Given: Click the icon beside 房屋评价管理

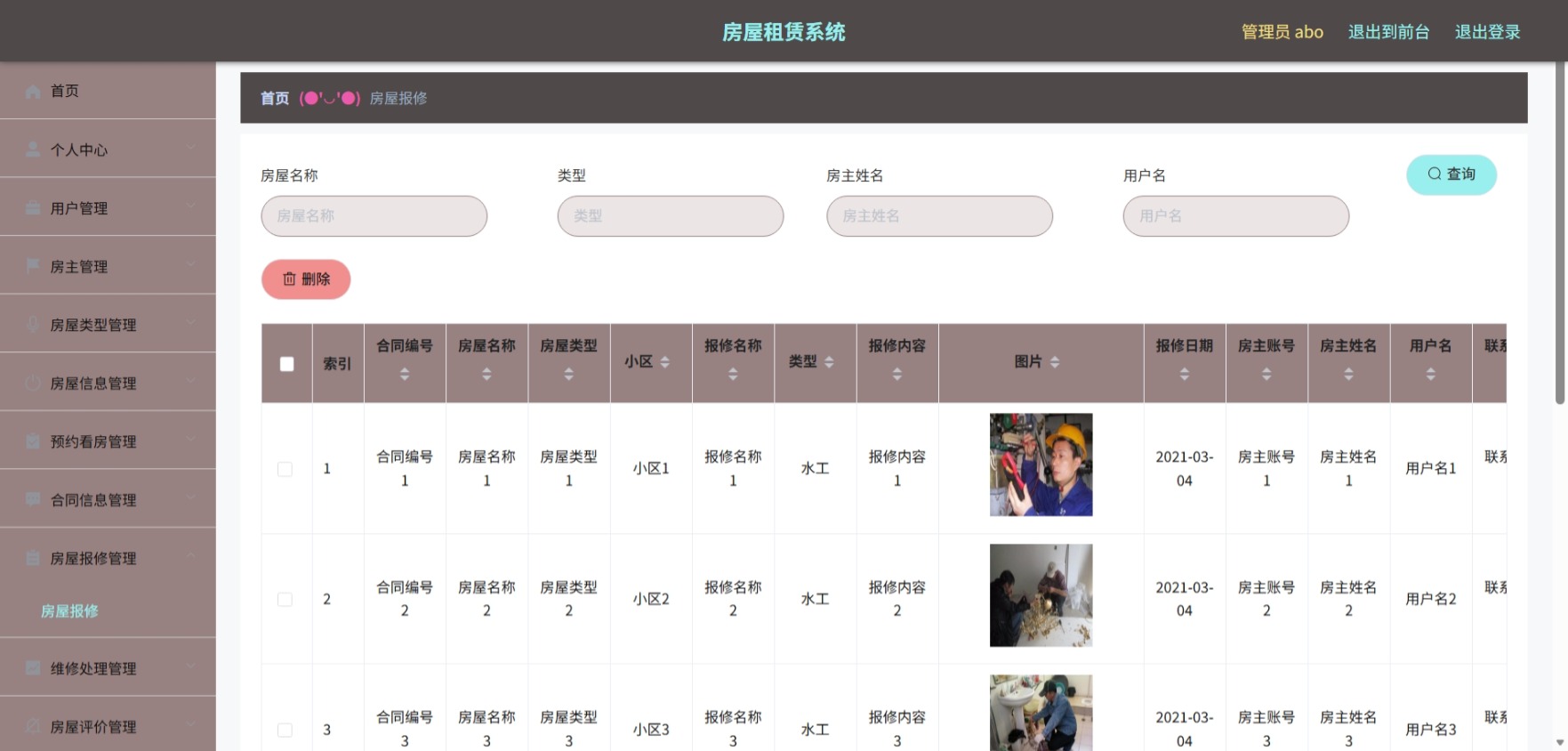Looking at the screenshot, I should coord(33,727).
